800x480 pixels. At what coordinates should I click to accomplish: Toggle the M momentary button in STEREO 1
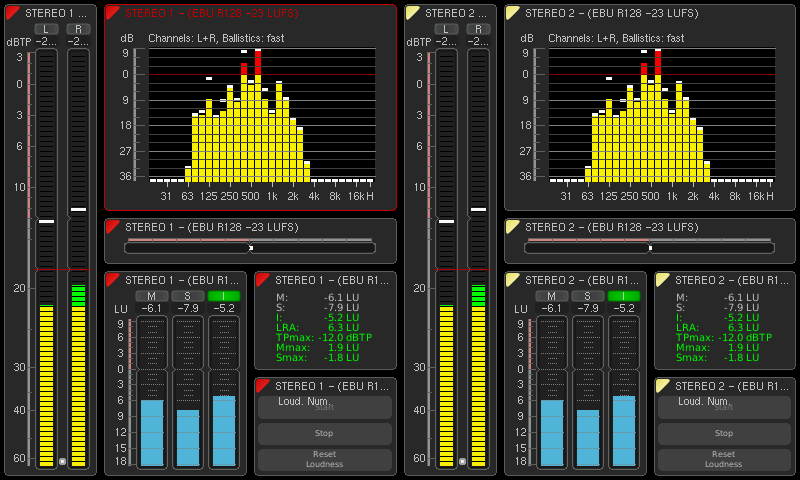click(152, 296)
